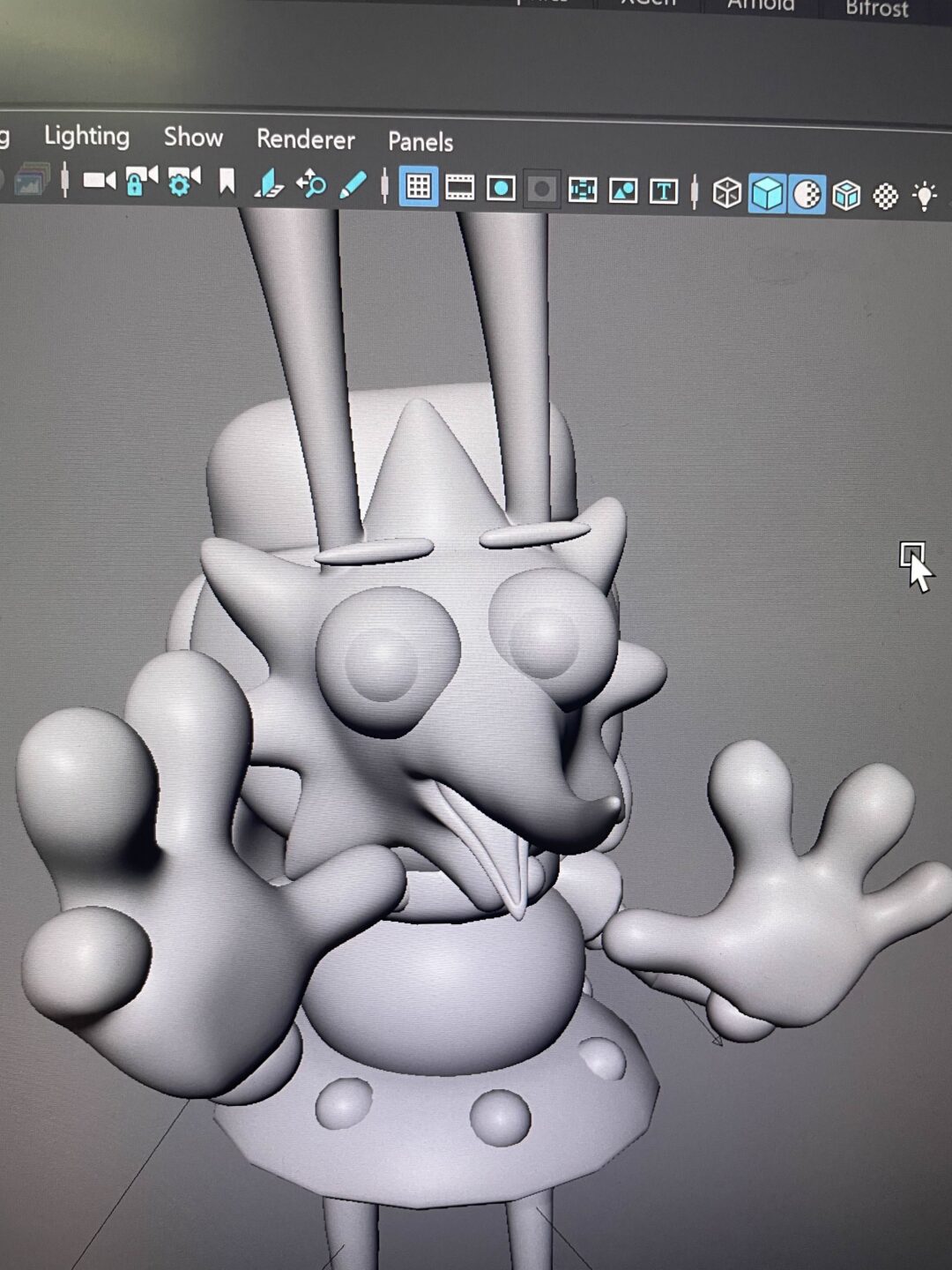The height and width of the screenshot is (1270, 952).
Task: Open the Show panel menu
Action: (x=193, y=138)
